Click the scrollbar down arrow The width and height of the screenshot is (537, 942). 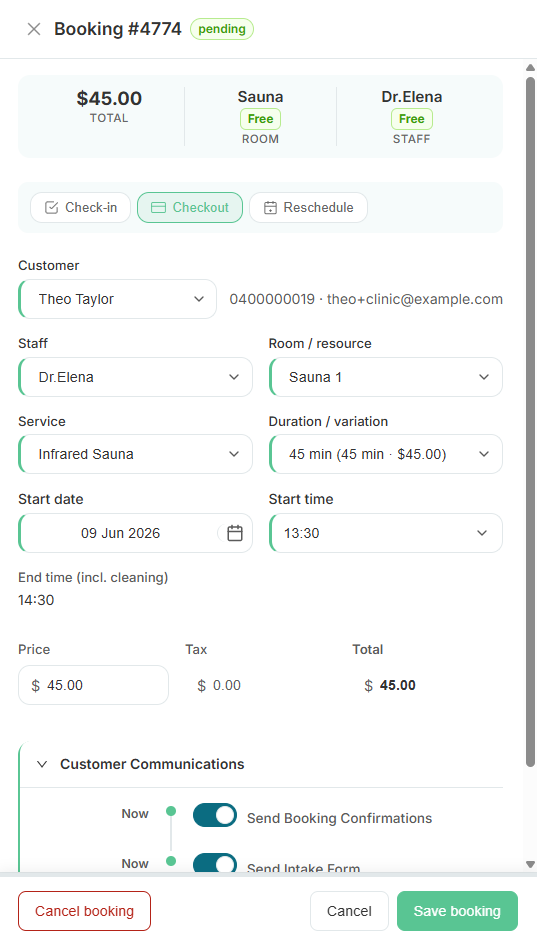pyautogui.click(x=530, y=865)
